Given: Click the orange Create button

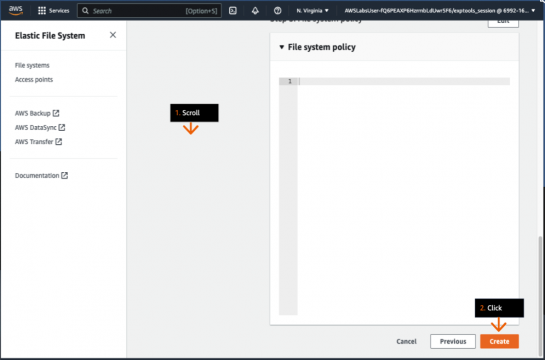Looking at the screenshot, I should tap(499, 342).
